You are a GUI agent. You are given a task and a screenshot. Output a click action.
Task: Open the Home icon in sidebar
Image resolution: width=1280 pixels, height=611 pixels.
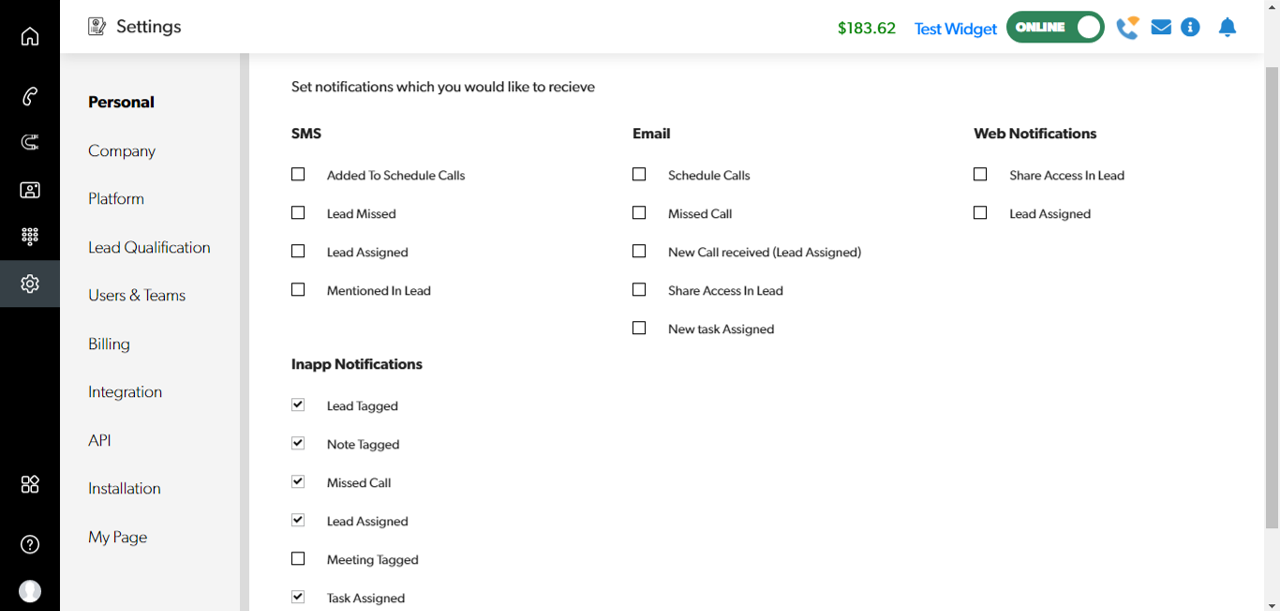click(x=30, y=37)
